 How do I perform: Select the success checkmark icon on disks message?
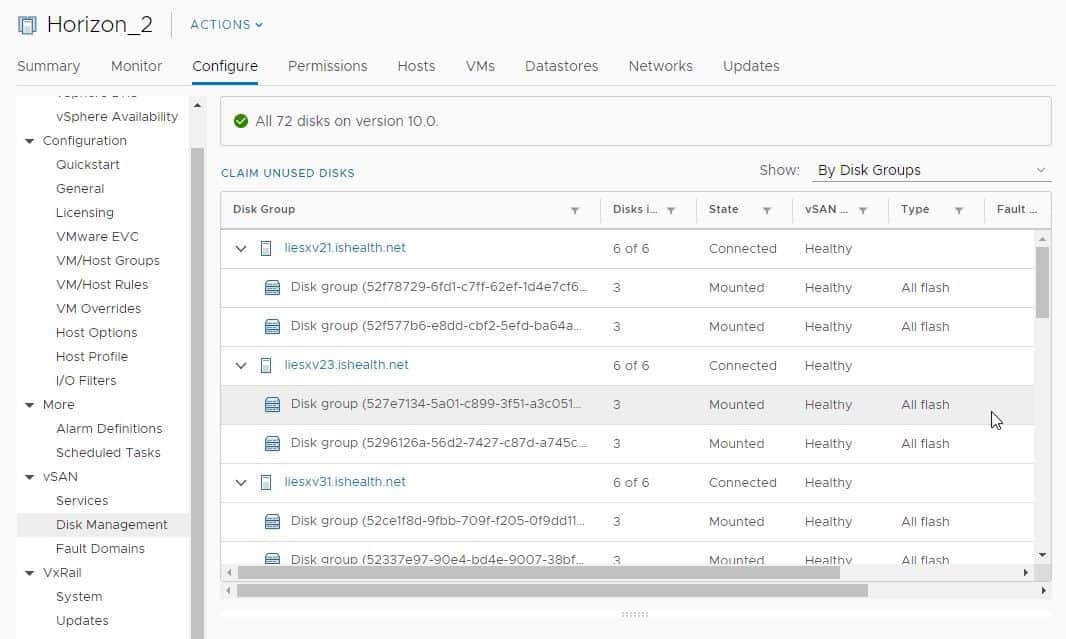[x=240, y=121]
